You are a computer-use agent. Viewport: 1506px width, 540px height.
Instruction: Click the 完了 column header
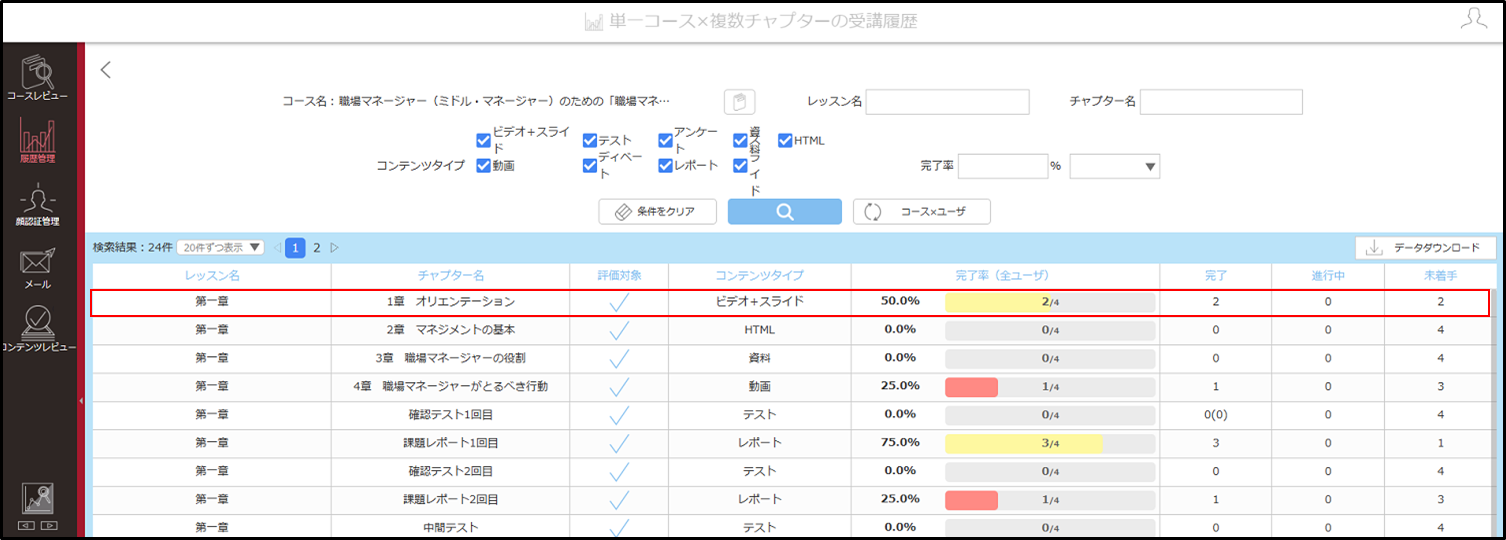(x=1215, y=275)
